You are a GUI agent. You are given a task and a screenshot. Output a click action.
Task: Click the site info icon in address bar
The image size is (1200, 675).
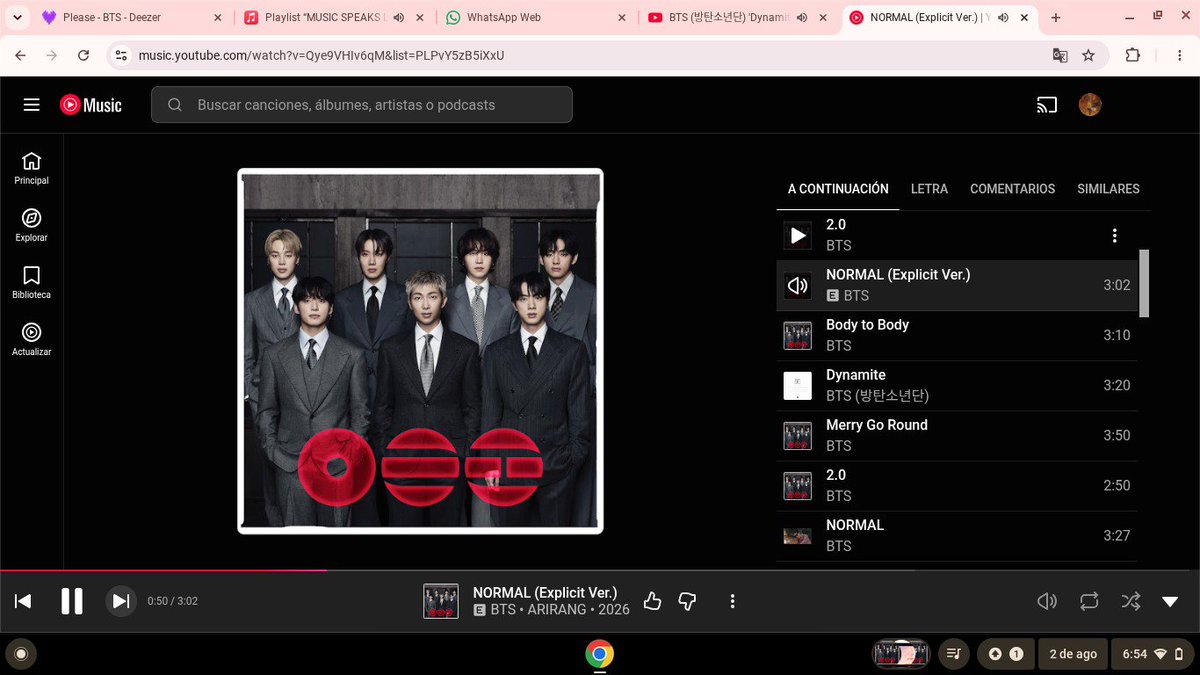(121, 56)
